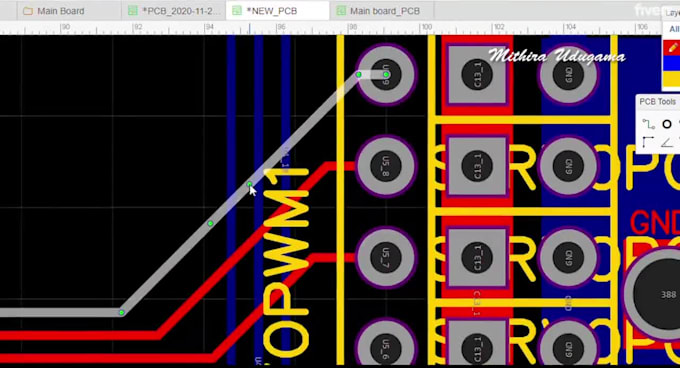Screen dimensions: 680x368
Task: Pick the yellow silkscreen layer swatch
Action: [x=671, y=79]
